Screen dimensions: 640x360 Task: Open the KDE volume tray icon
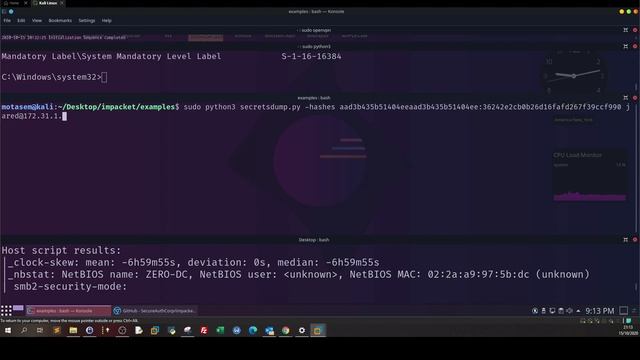570,311
